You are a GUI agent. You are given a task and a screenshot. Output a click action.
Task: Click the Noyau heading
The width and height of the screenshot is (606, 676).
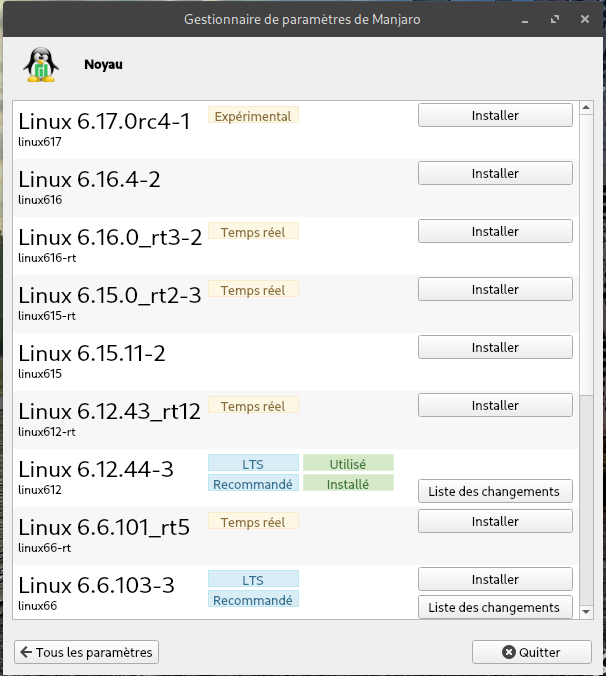(x=103, y=65)
